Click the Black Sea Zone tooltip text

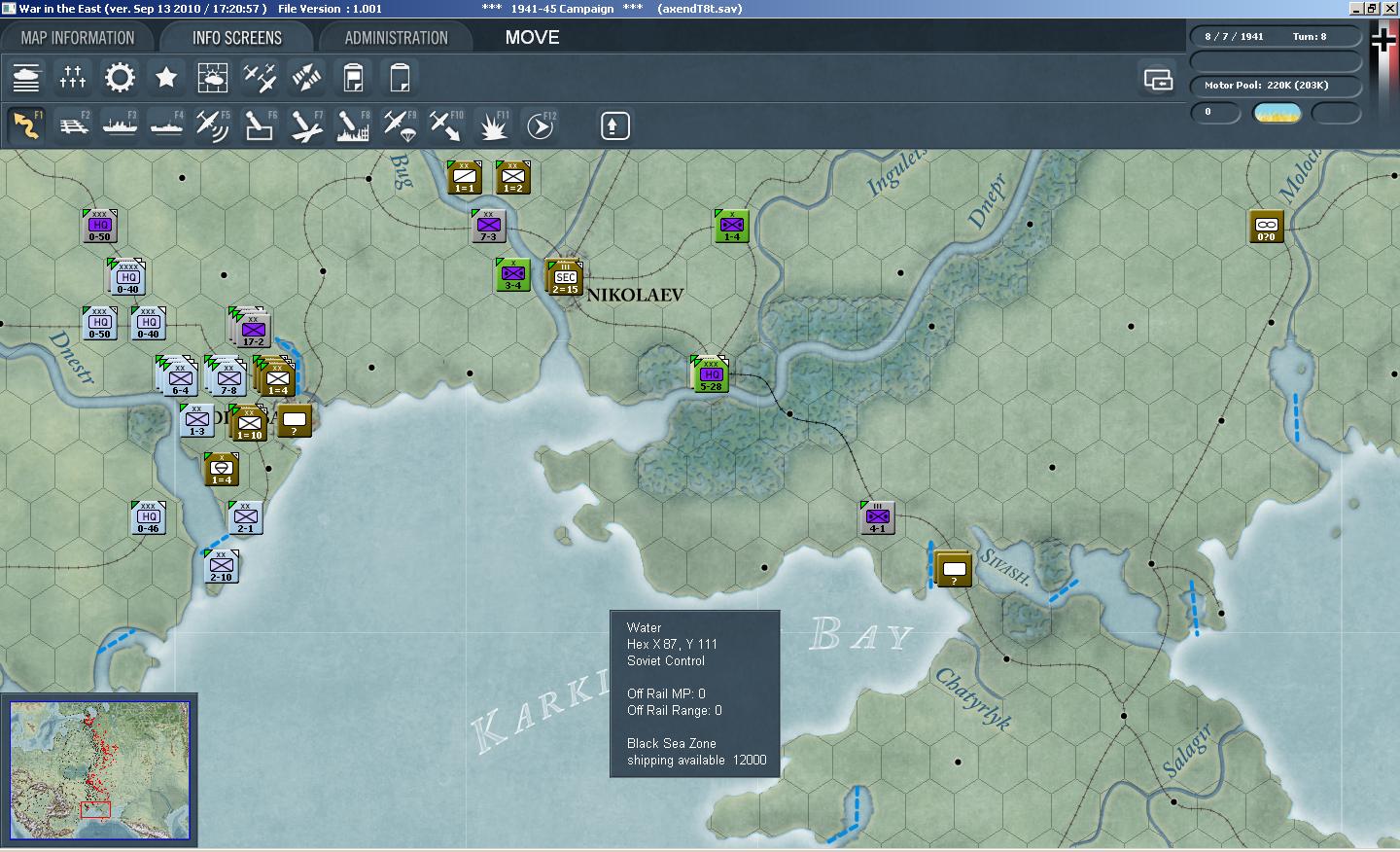click(672, 743)
